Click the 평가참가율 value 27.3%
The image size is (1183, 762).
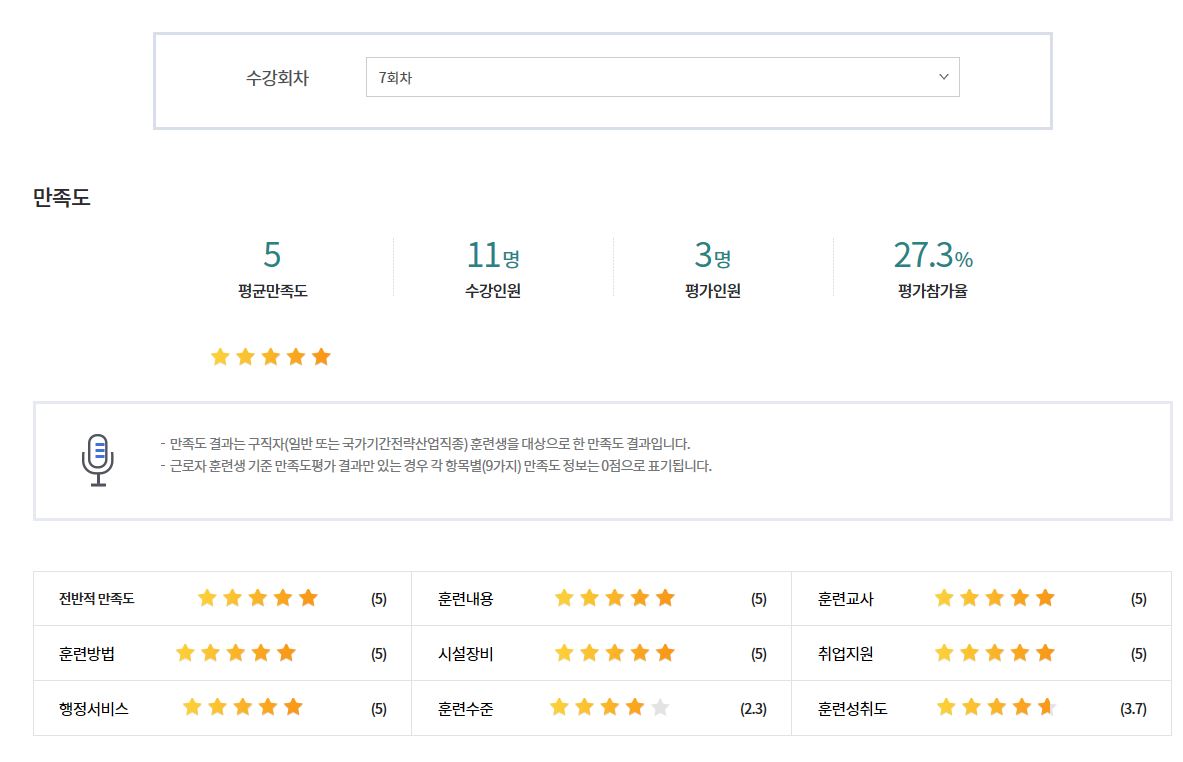click(932, 256)
